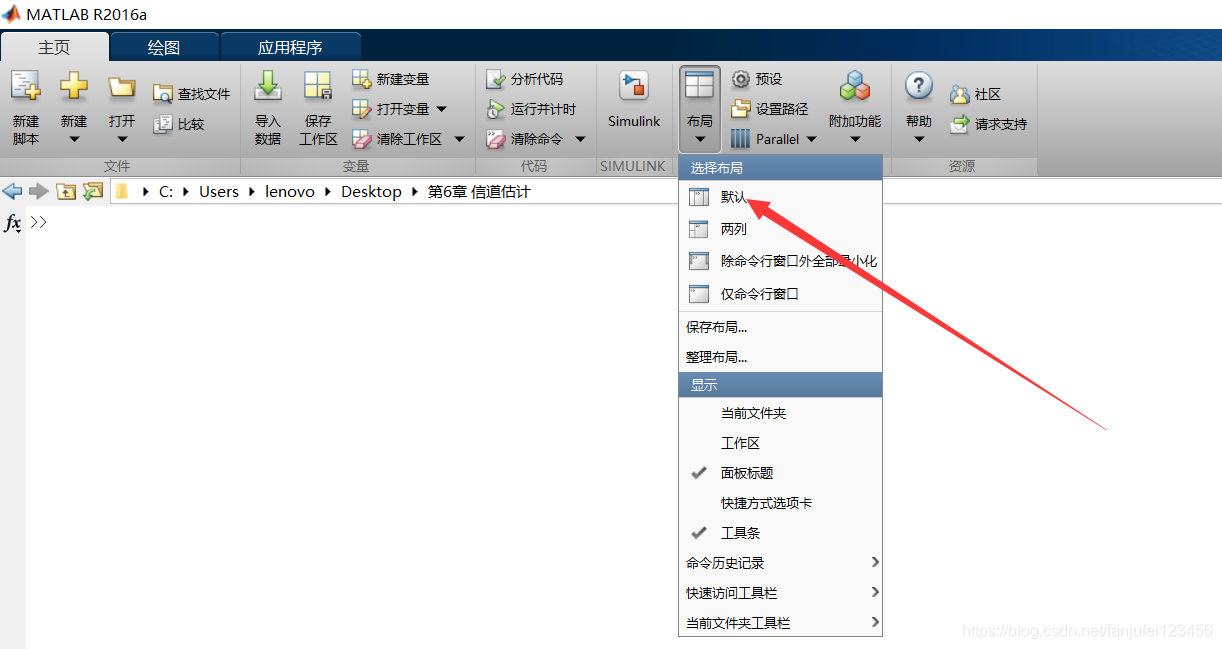
Task: Click the New Variable (新建变量) icon
Action: click(362, 79)
